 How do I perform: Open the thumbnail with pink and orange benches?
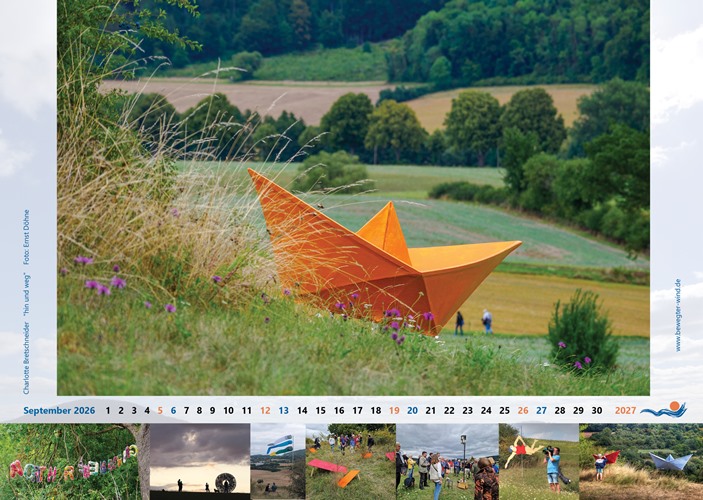(x=349, y=462)
